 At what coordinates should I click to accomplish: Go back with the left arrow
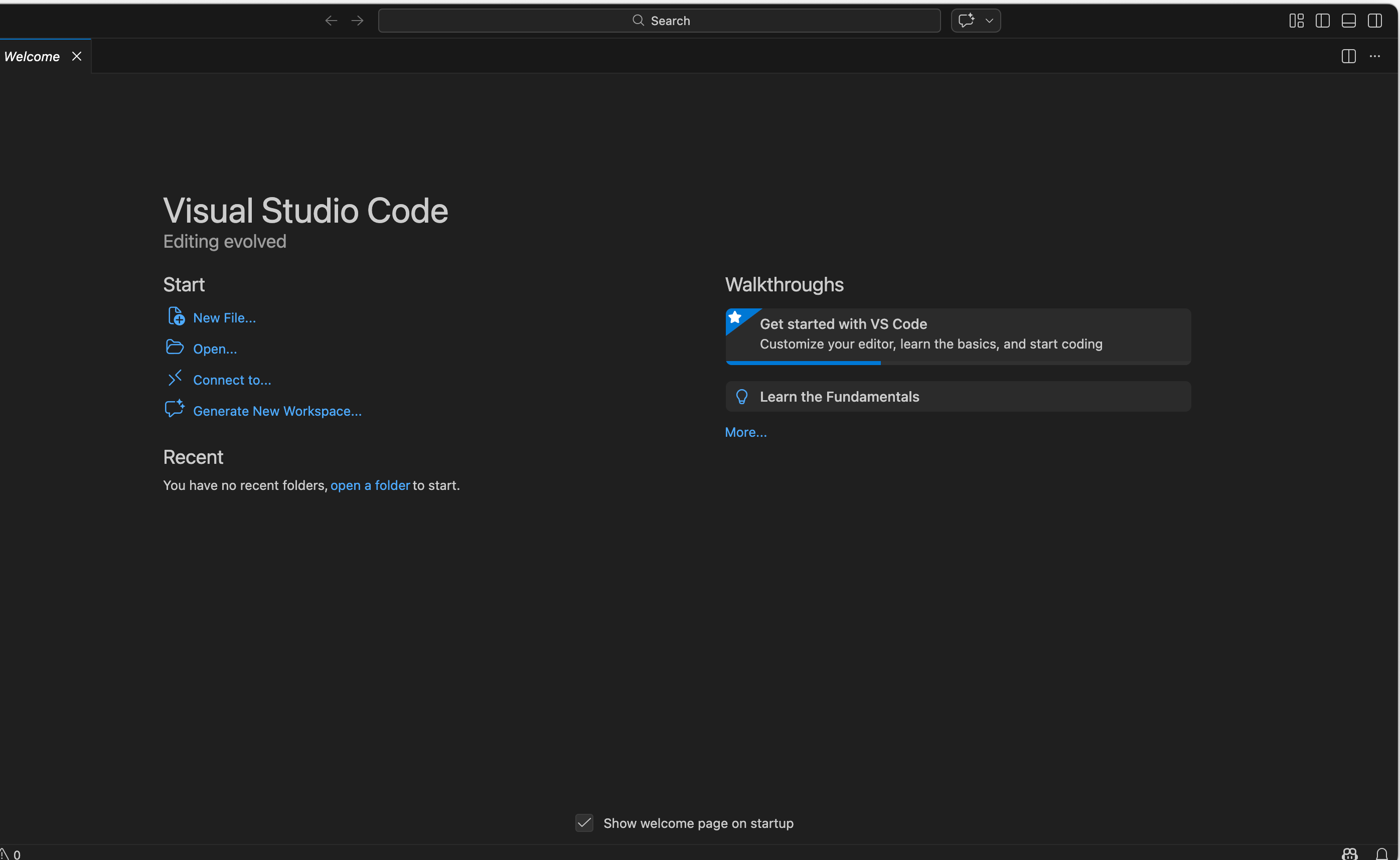(331, 21)
